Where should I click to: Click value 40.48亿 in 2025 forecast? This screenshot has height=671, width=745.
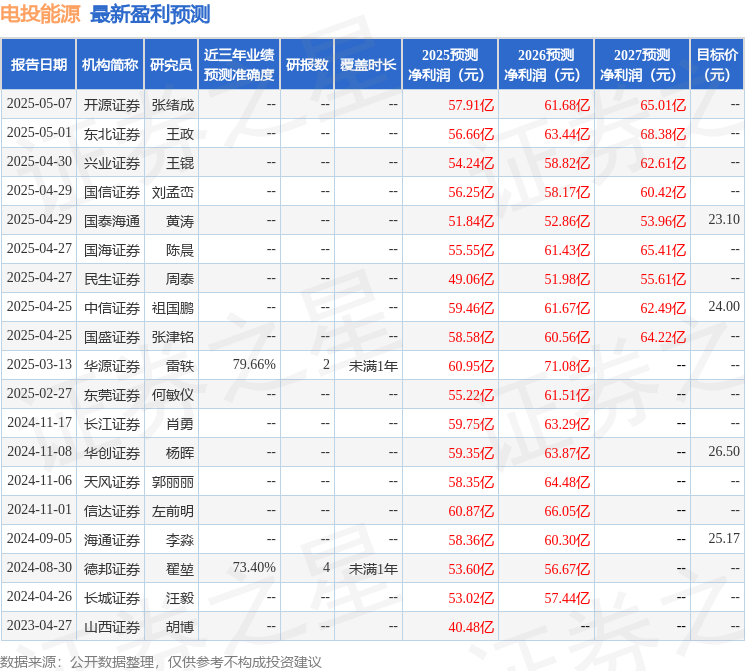click(471, 627)
